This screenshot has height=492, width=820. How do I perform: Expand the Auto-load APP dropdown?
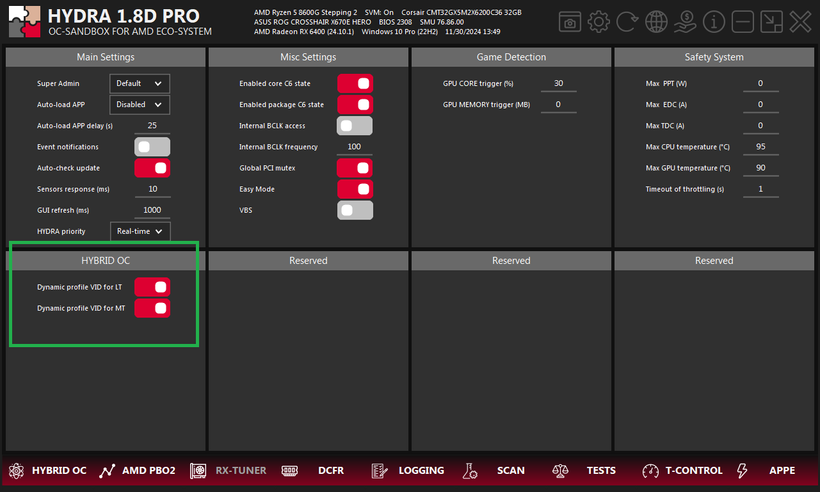tap(140, 105)
